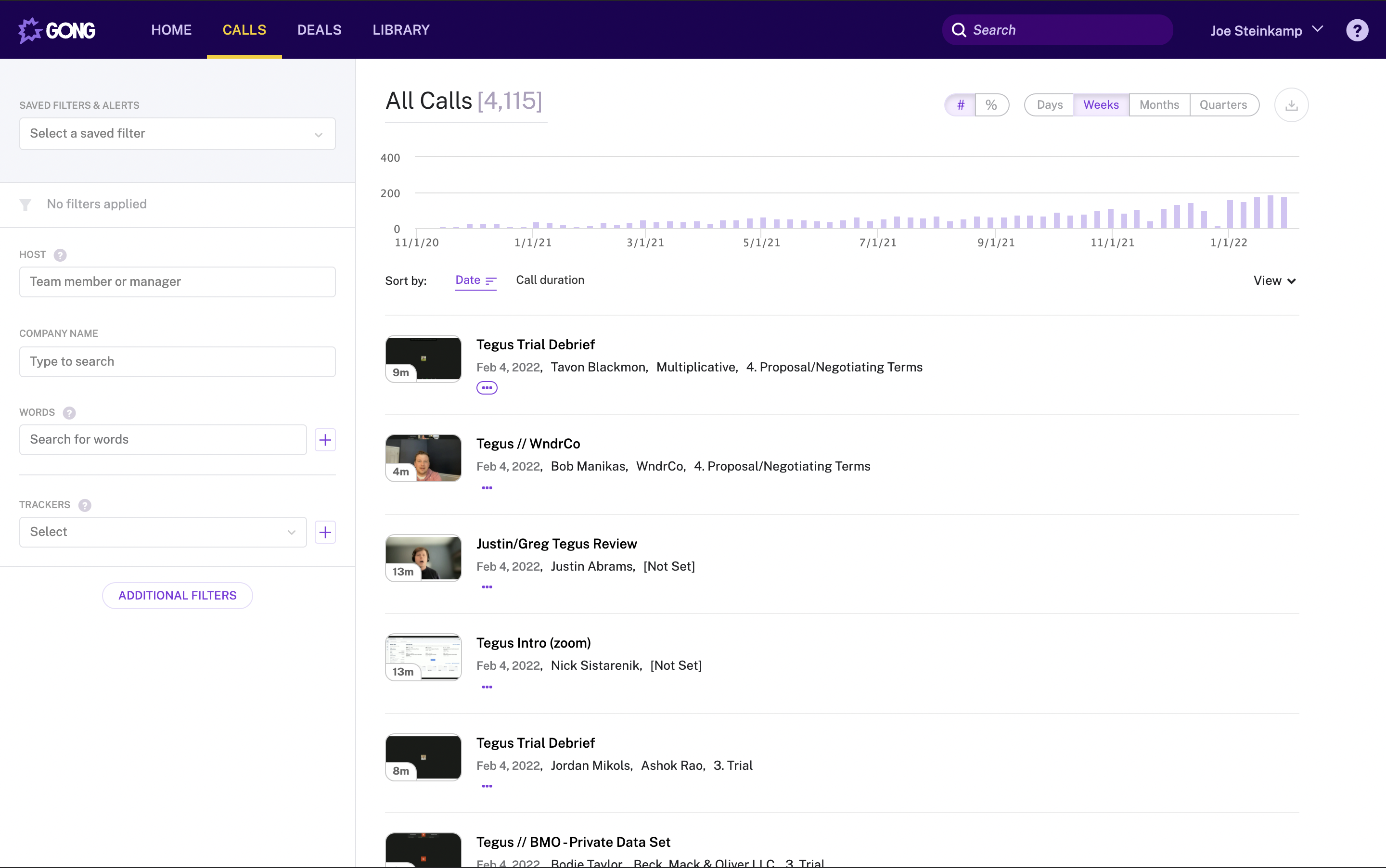Expand more details on Tegus Trial Debrief 9m call
The image size is (1386, 868).
487,388
